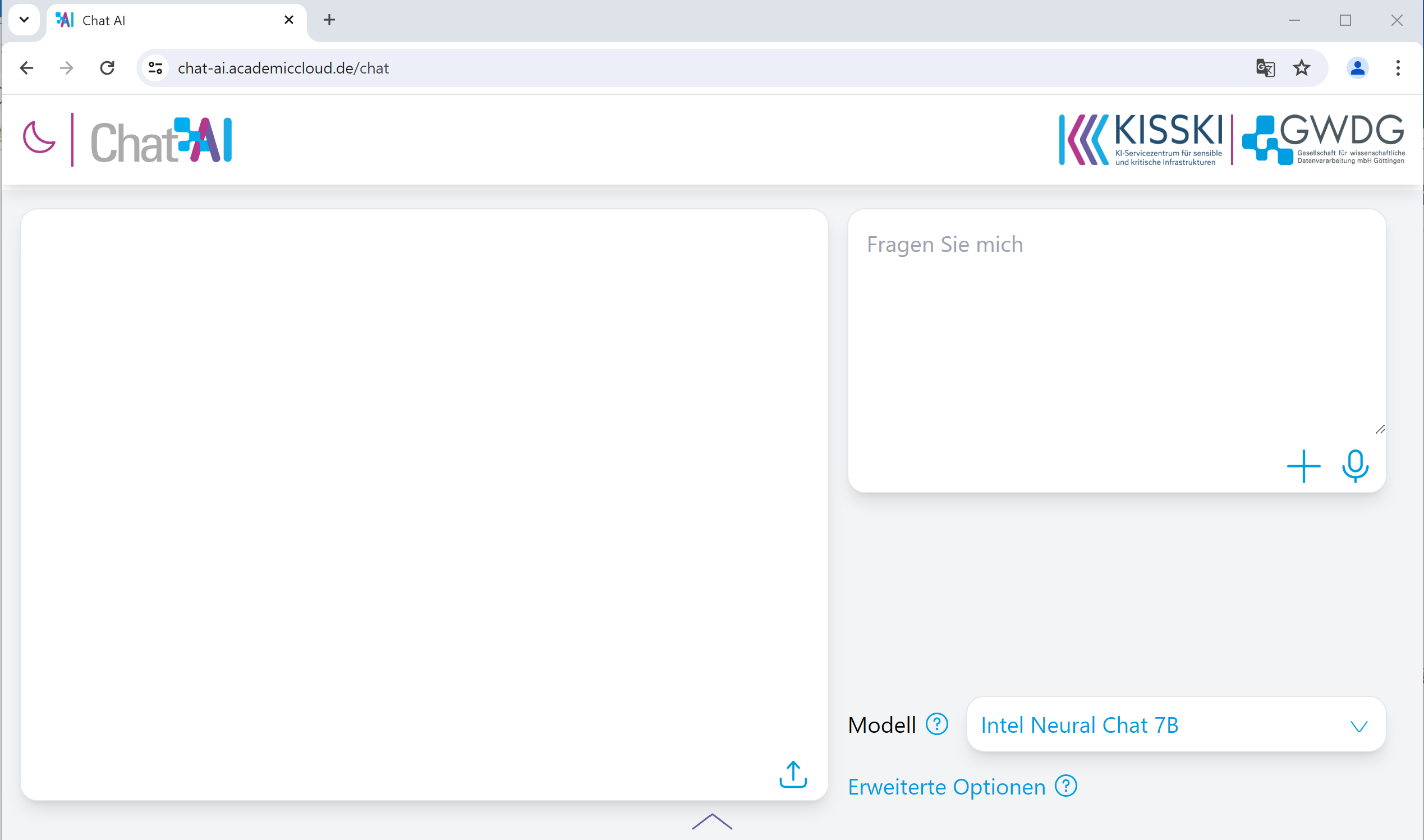The width and height of the screenshot is (1424, 840).
Task: Open the Intel Neural Chat 7B model dropdown
Action: [1176, 725]
